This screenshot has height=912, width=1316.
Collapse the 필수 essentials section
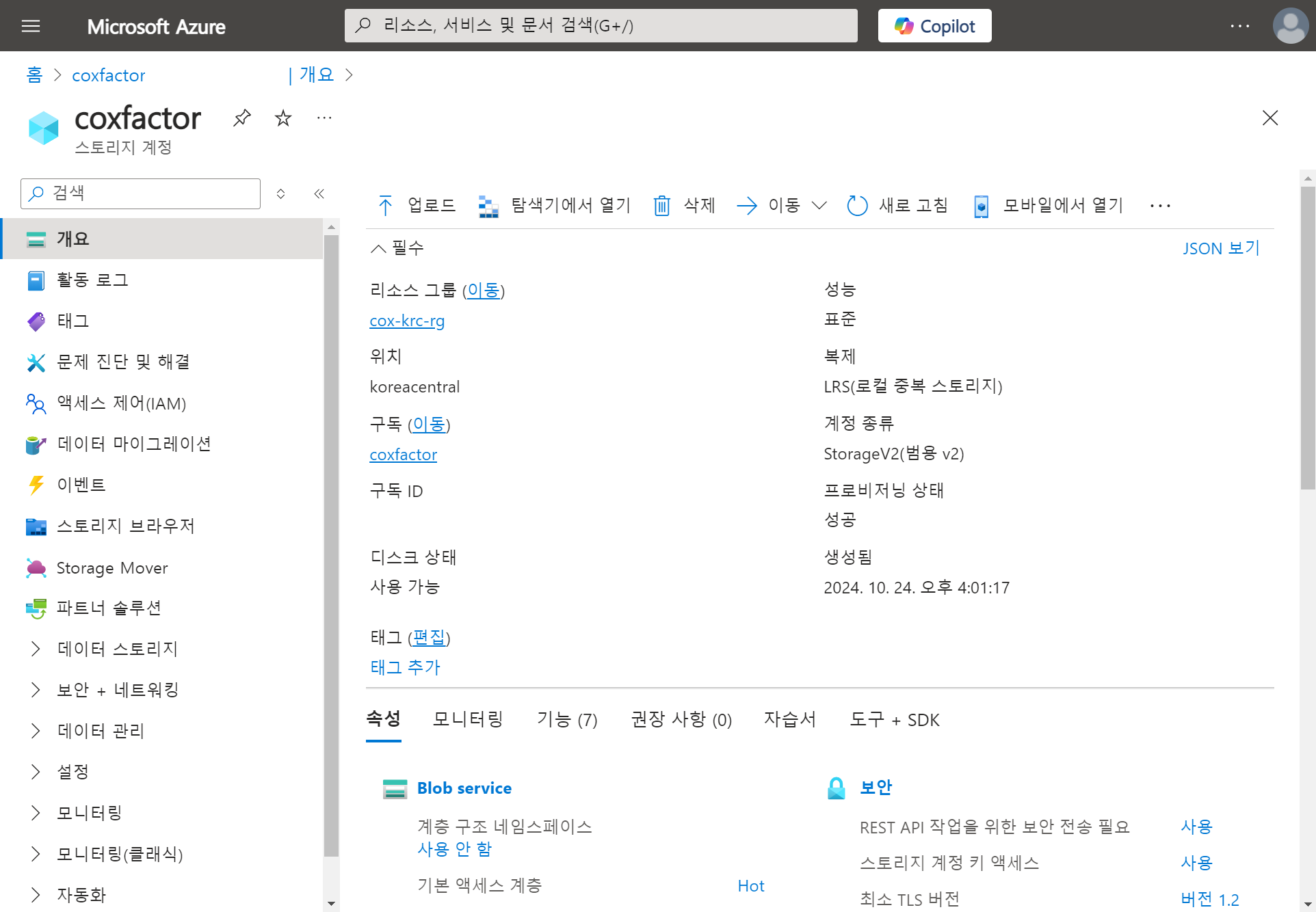378,248
